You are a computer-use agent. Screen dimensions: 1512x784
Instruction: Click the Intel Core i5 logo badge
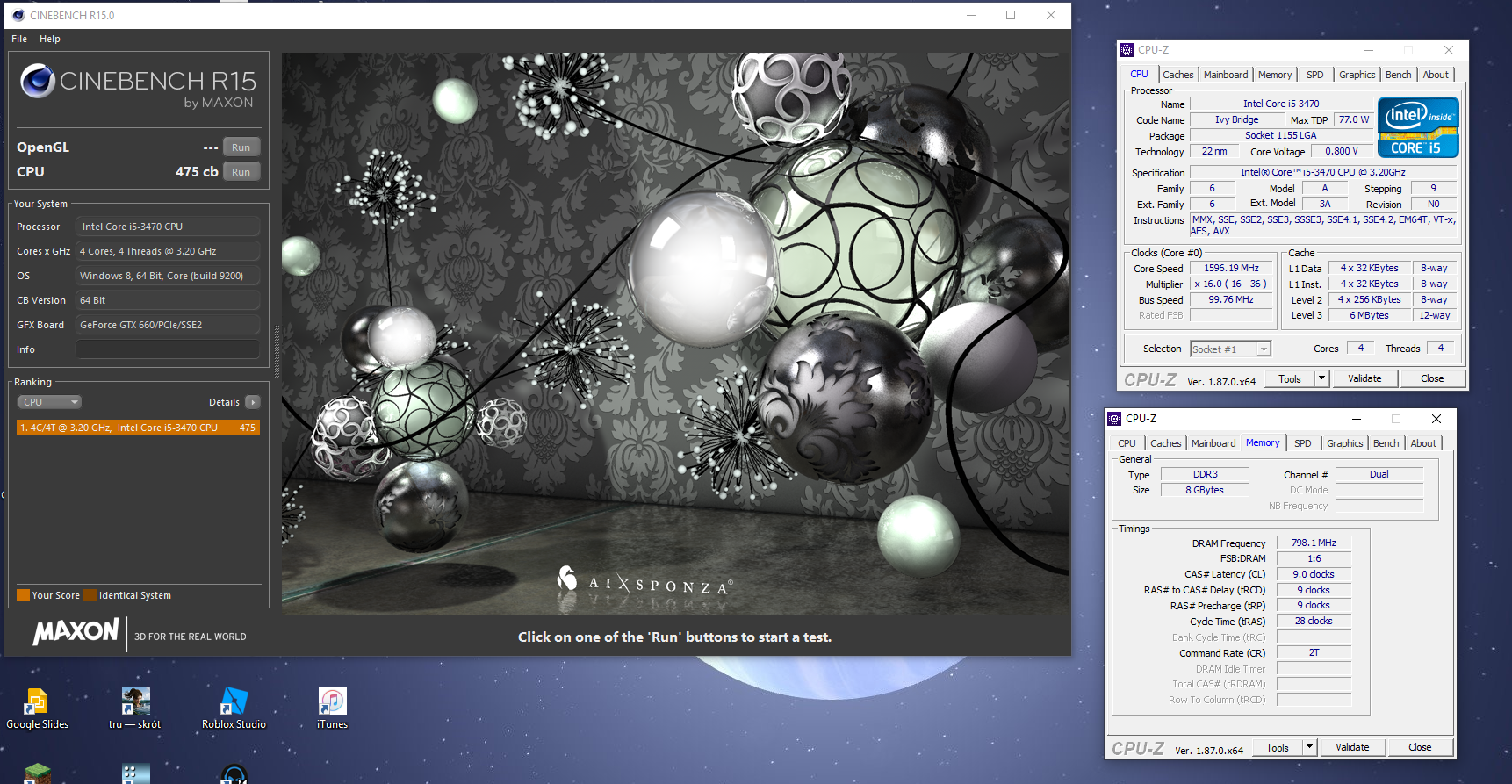(1417, 127)
